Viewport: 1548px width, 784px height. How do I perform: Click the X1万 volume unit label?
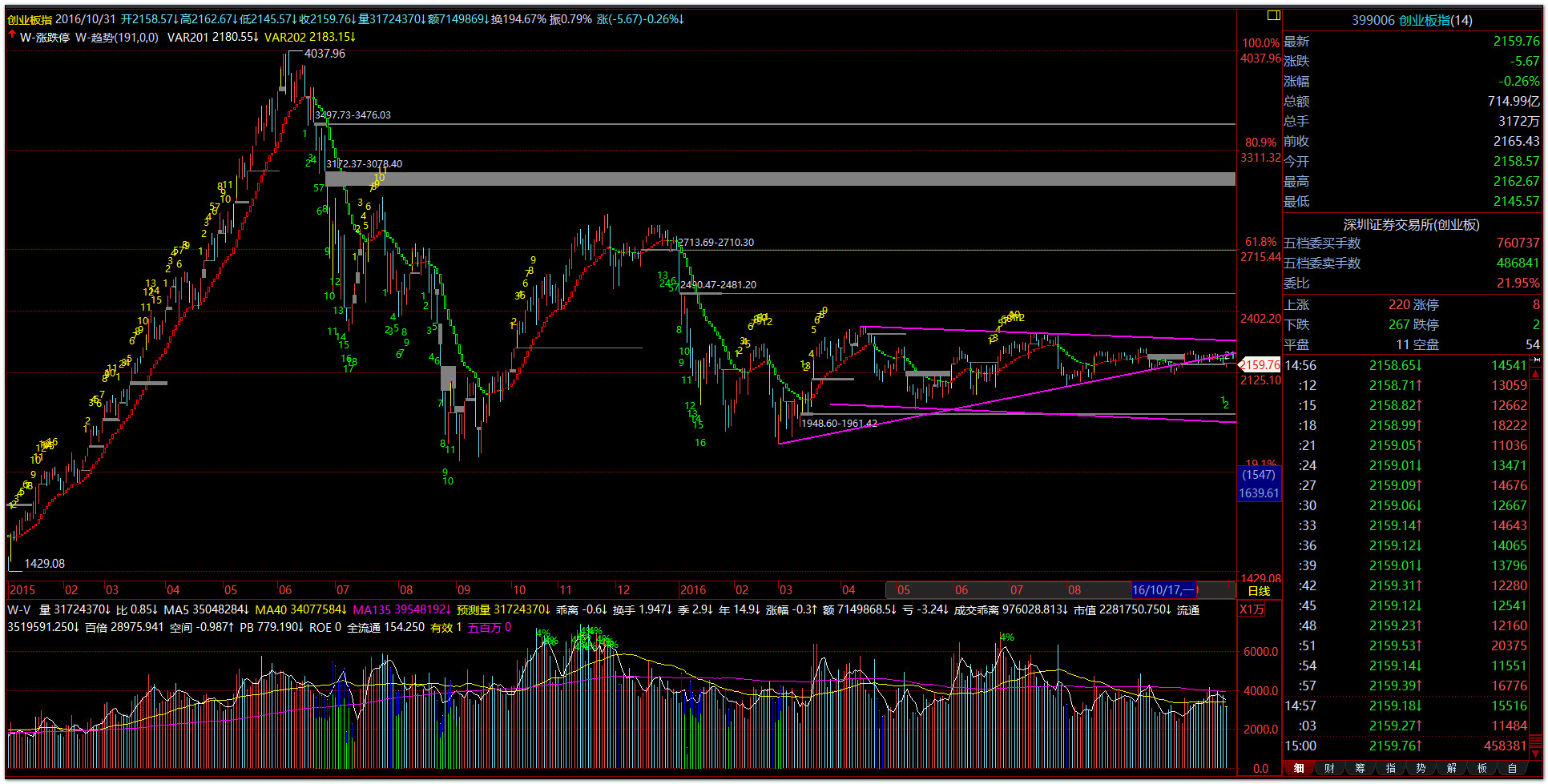point(1252,609)
